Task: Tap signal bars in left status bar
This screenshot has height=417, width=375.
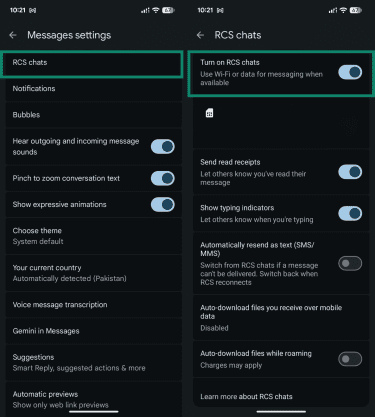Action: point(145,10)
